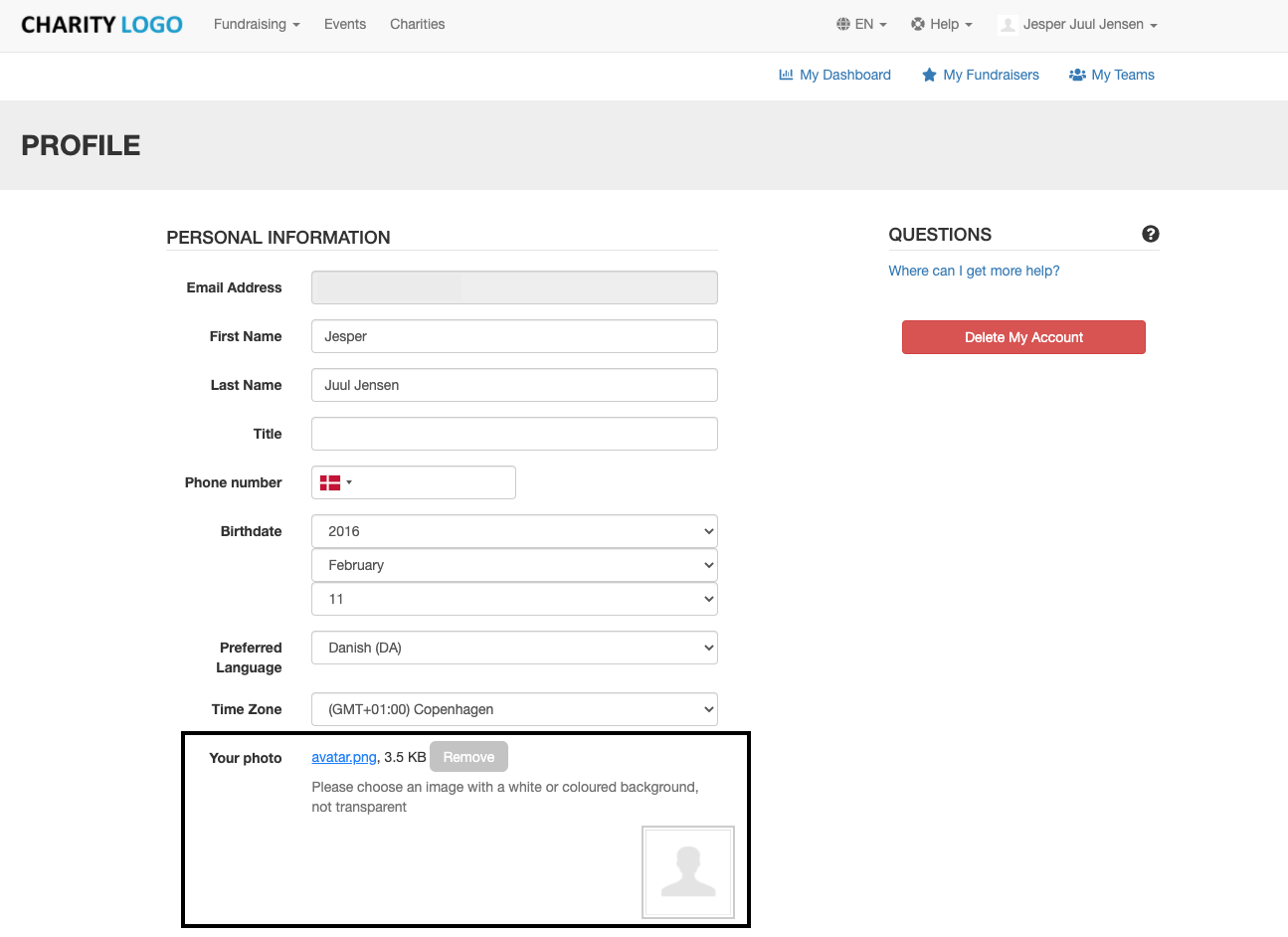This screenshot has width=1288, height=937.
Task: Click the 'Birthdate' label
Action: click(x=251, y=531)
